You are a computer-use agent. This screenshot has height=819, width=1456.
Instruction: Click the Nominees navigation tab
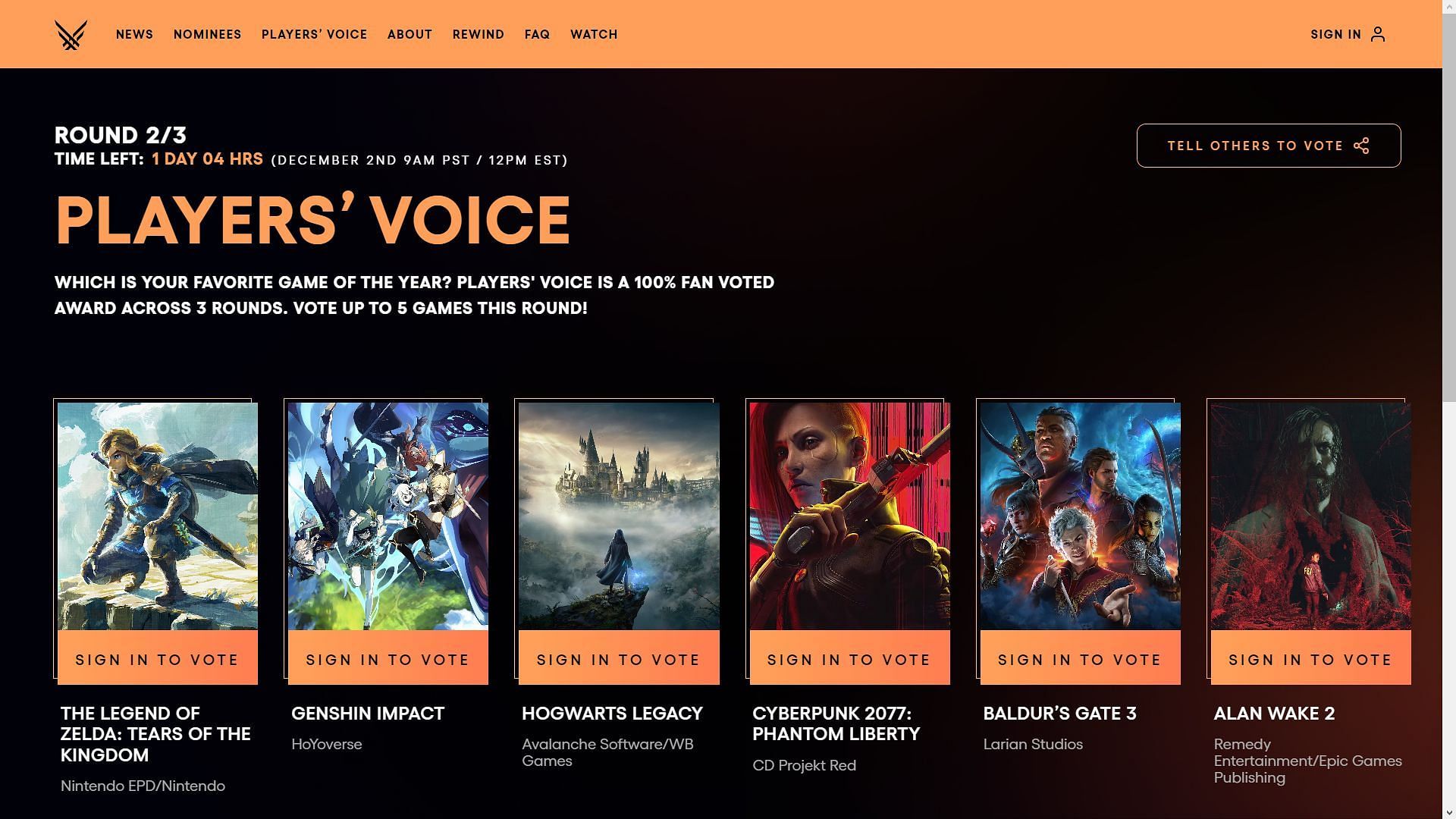pos(208,34)
